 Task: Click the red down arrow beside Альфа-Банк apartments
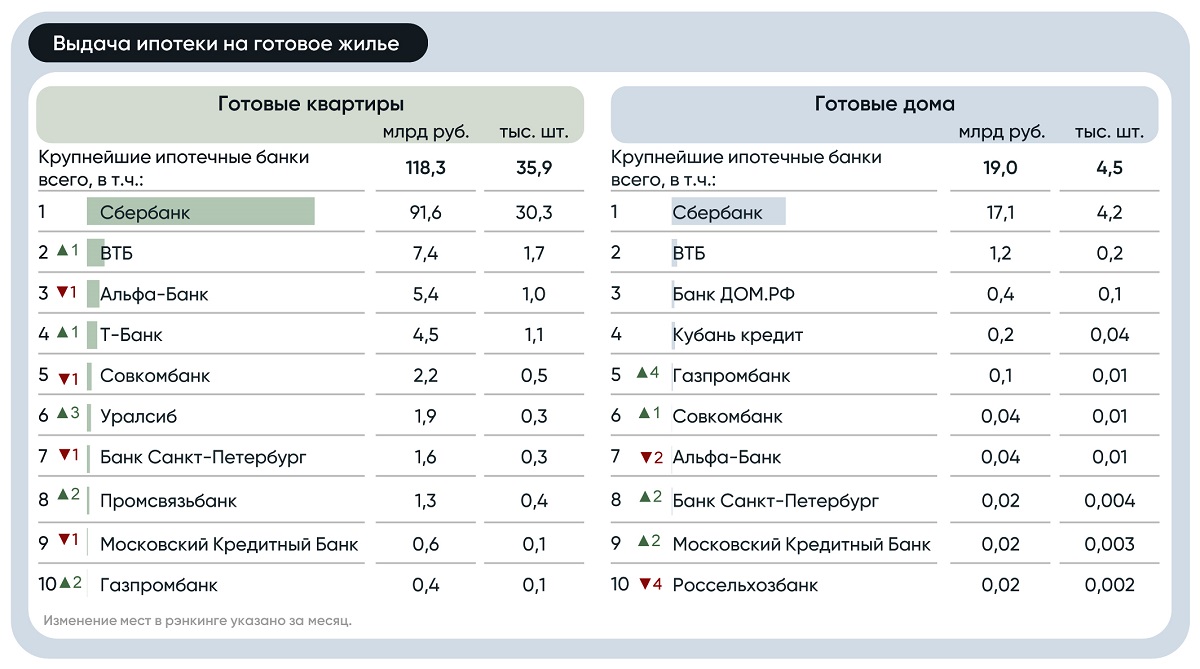(x=61, y=292)
